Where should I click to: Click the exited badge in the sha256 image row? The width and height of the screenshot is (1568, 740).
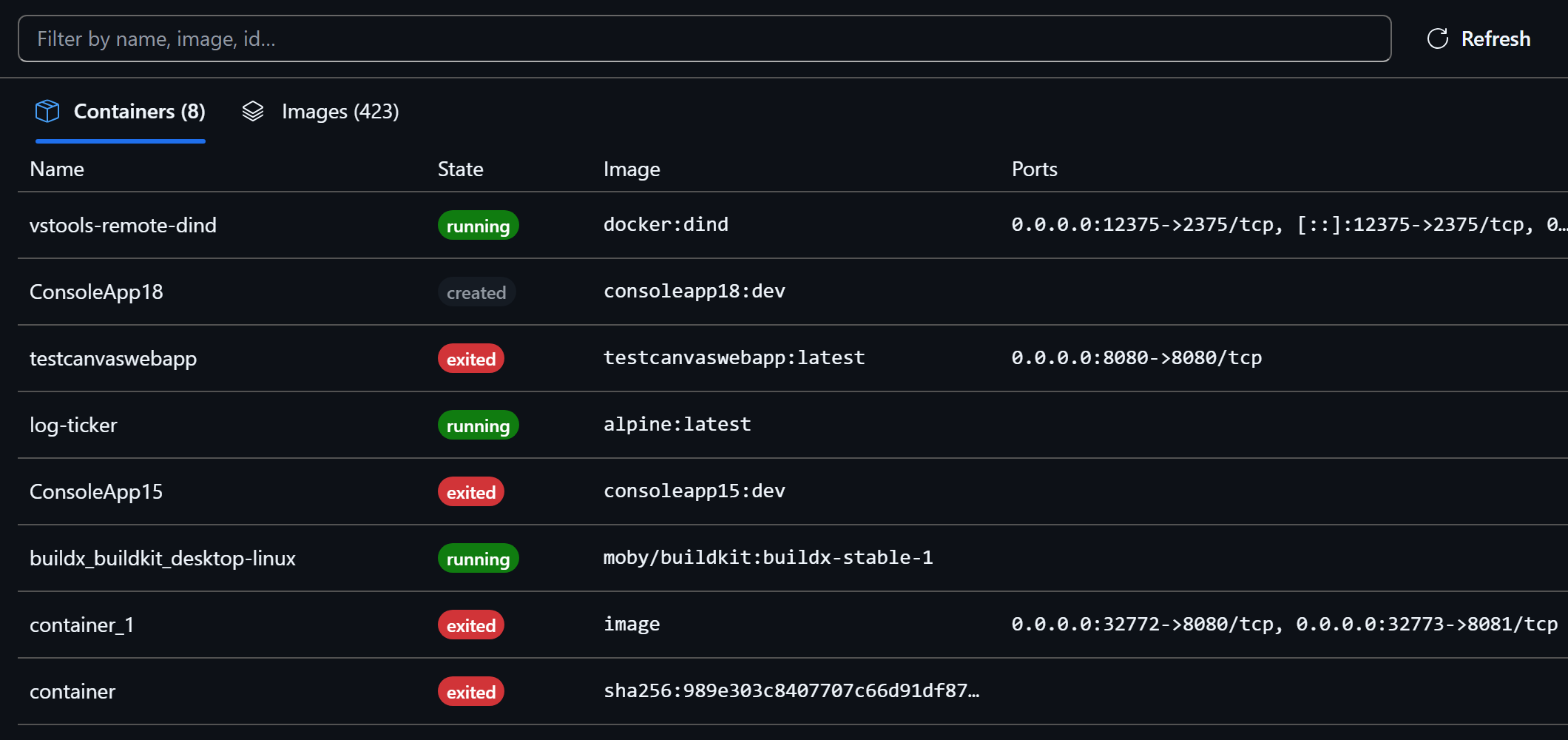pyautogui.click(x=470, y=691)
